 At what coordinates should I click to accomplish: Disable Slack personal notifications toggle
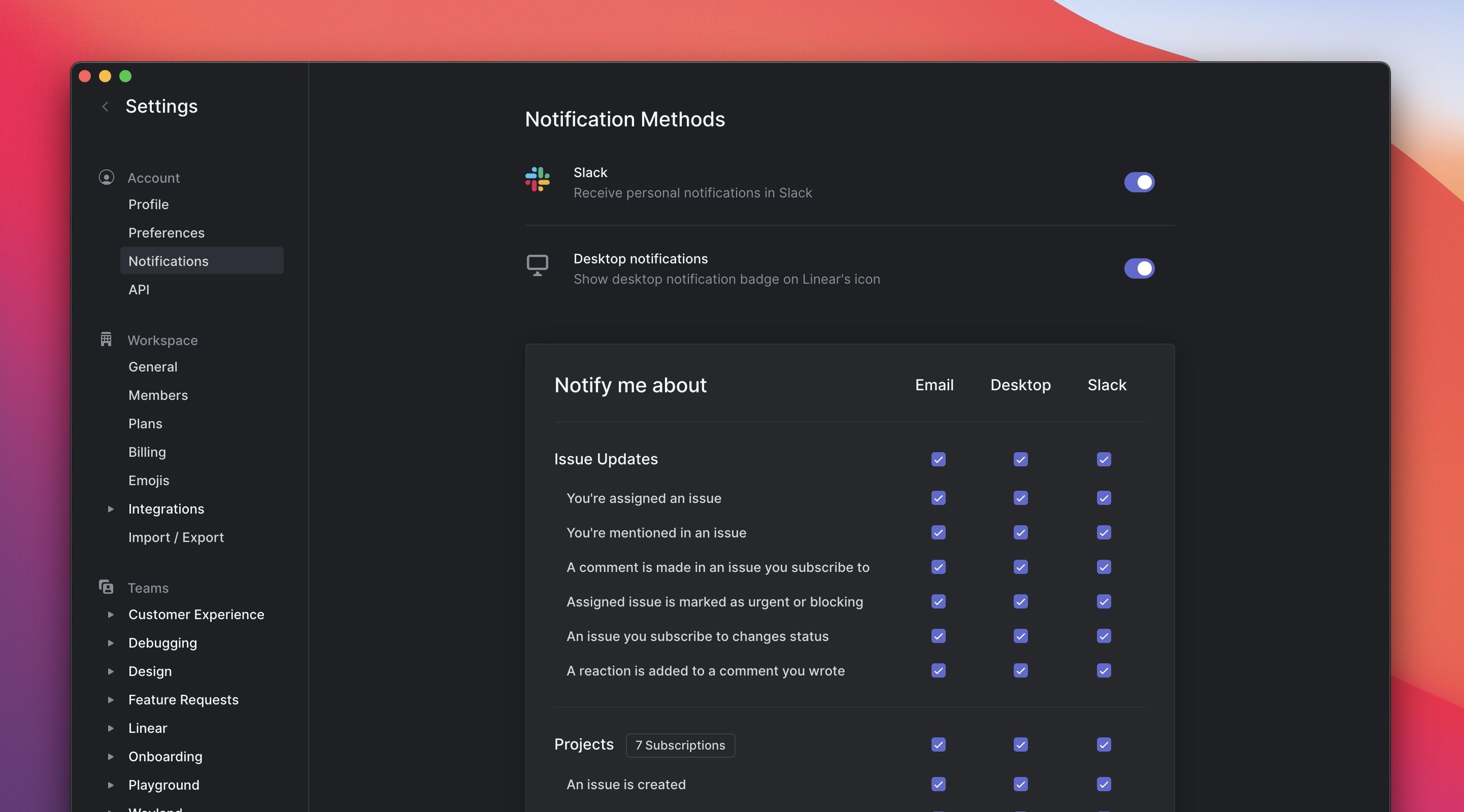pyautogui.click(x=1139, y=182)
